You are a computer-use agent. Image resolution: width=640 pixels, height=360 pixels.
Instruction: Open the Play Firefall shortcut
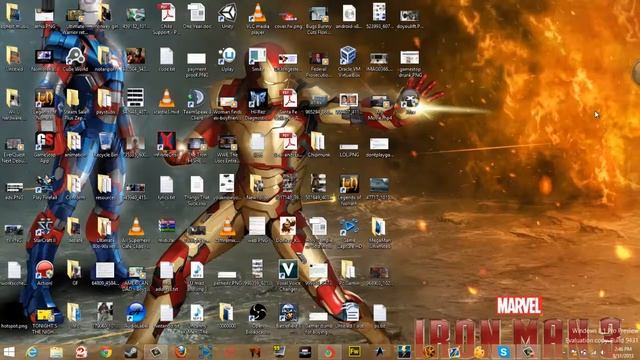pos(44,187)
